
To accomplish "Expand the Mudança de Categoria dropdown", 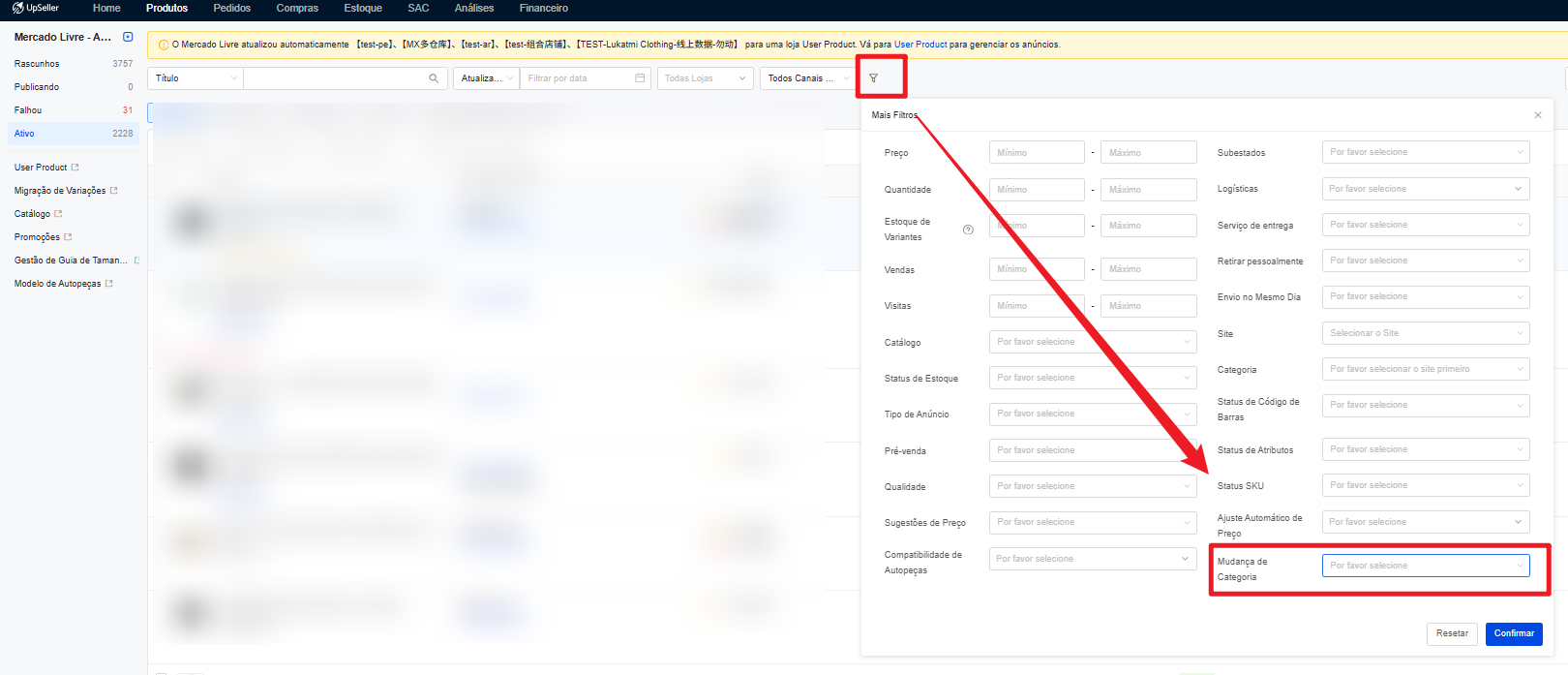I will tap(1425, 566).
